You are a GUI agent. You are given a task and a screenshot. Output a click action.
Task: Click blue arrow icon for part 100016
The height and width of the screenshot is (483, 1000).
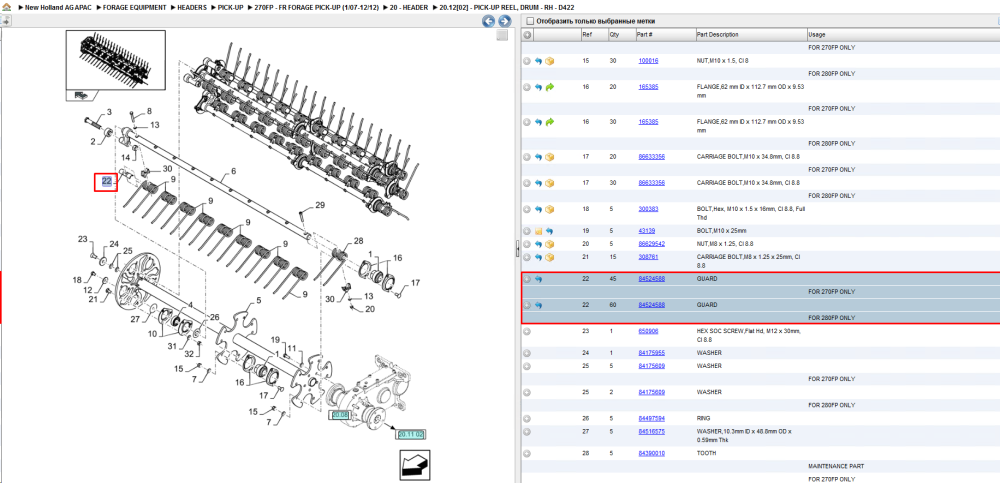[x=538, y=61]
